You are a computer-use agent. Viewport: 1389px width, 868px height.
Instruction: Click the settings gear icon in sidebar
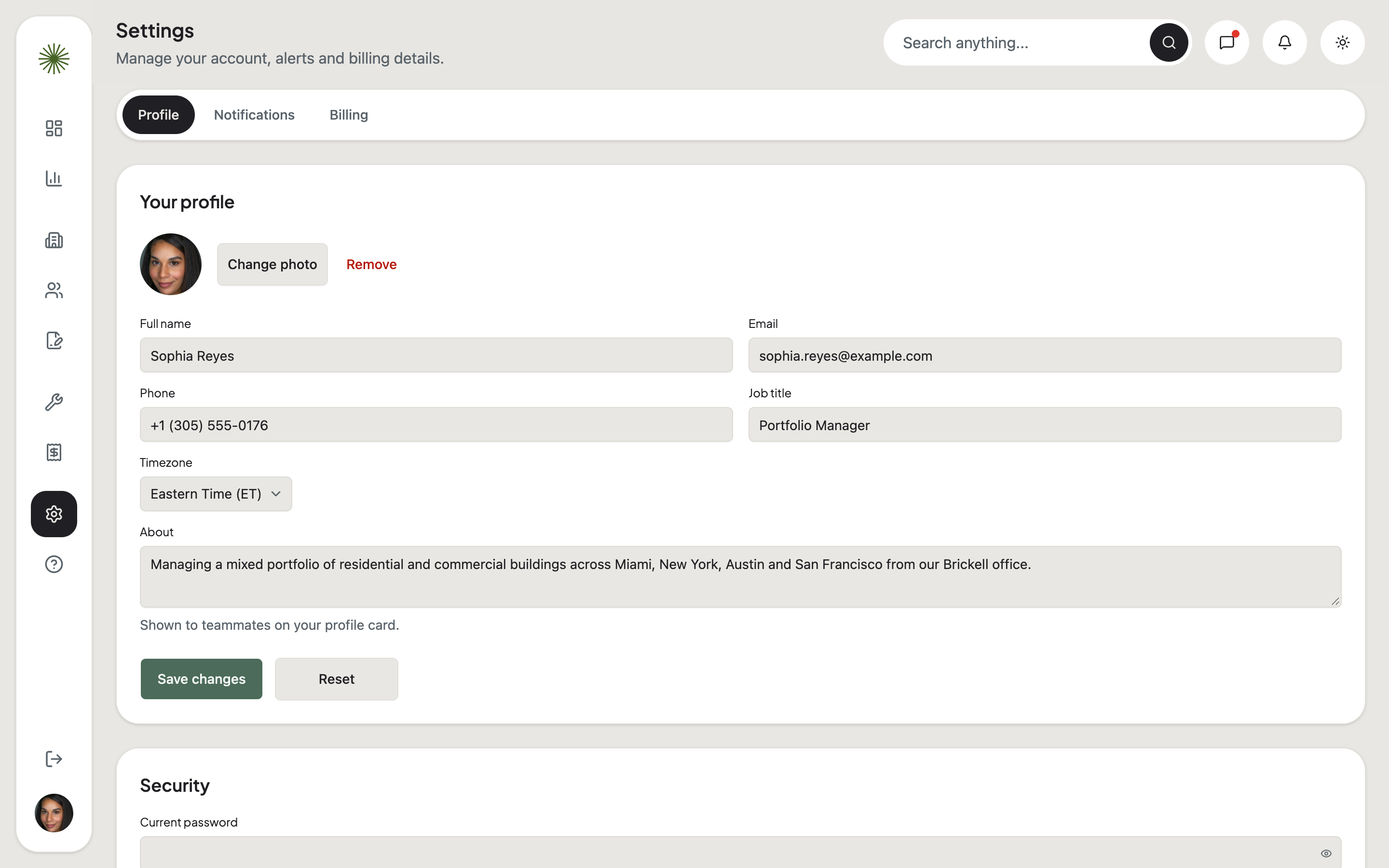click(54, 514)
